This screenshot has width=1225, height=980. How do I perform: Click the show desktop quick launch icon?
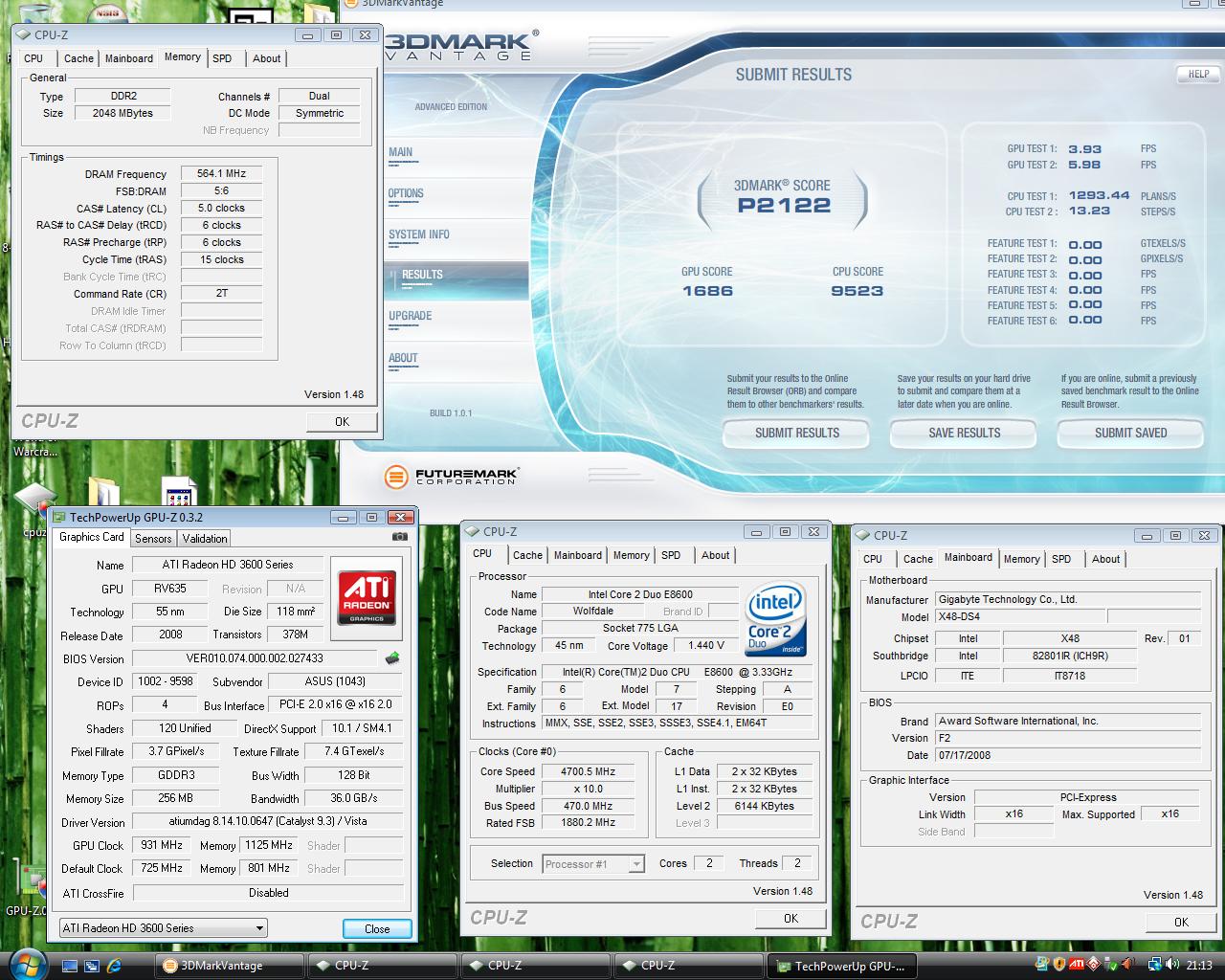click(70, 966)
